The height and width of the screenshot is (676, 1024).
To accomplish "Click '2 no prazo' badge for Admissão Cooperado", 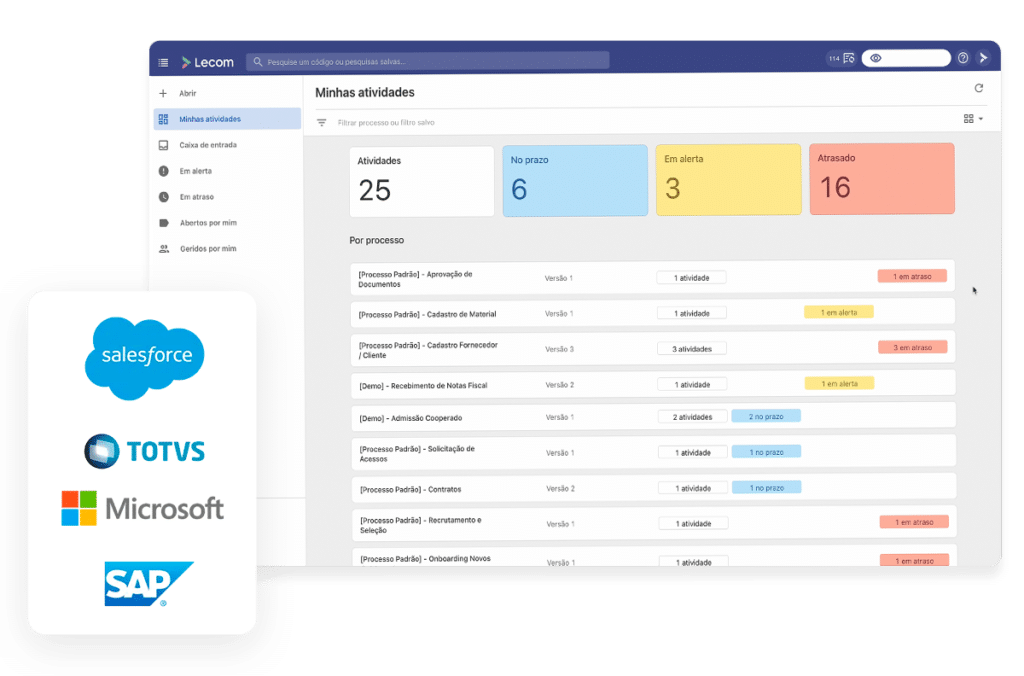I will coord(766,417).
